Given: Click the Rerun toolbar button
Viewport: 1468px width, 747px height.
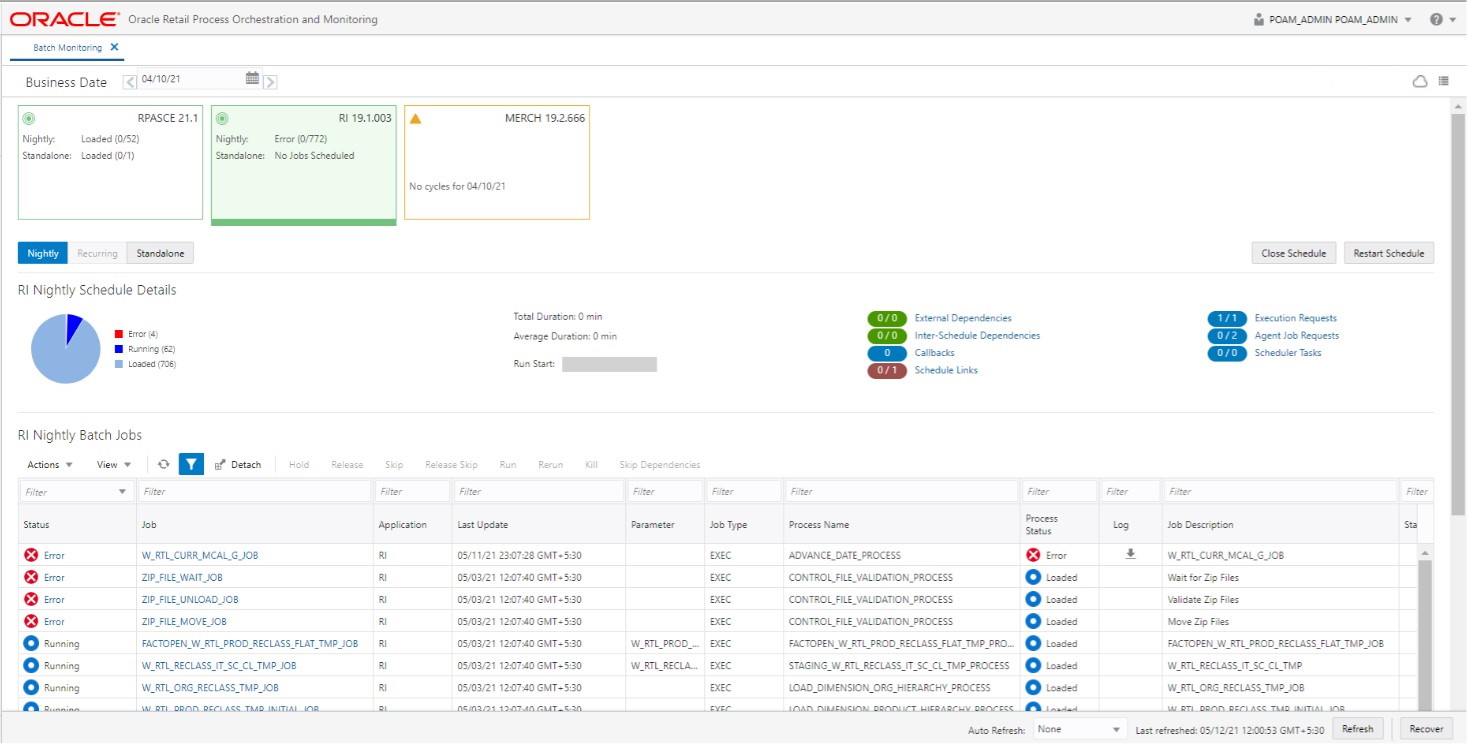Looking at the screenshot, I should [x=551, y=465].
